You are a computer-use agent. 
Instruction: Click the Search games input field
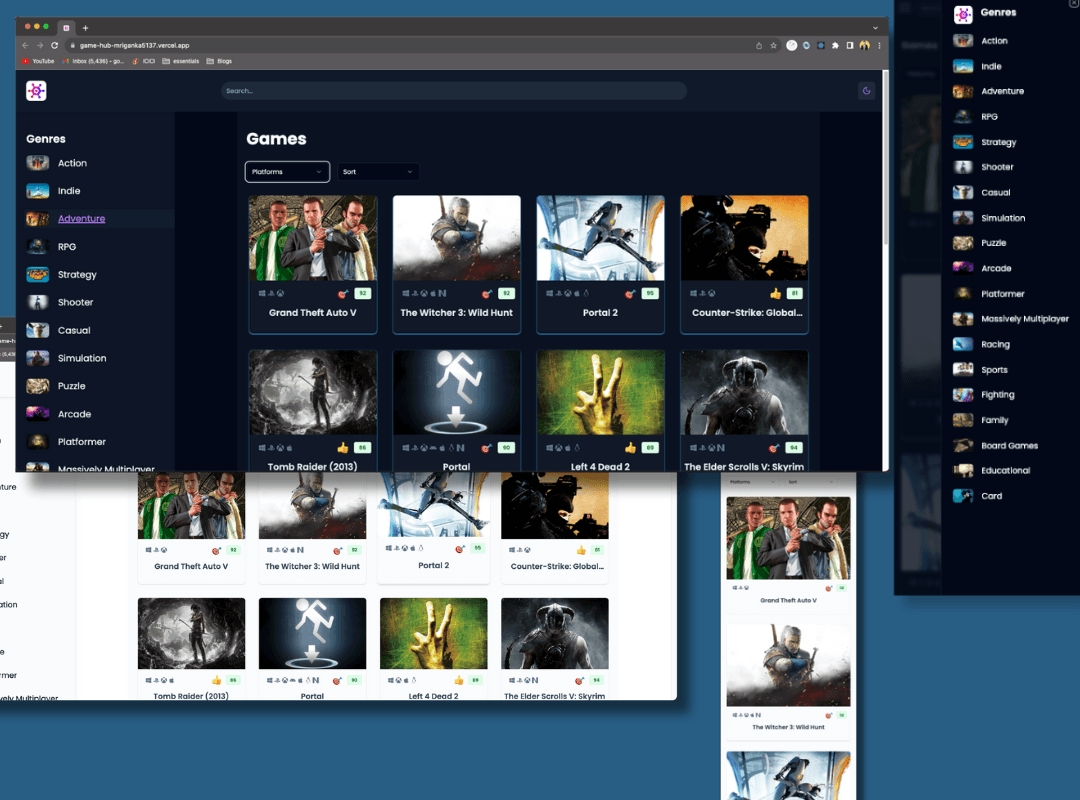(453, 90)
